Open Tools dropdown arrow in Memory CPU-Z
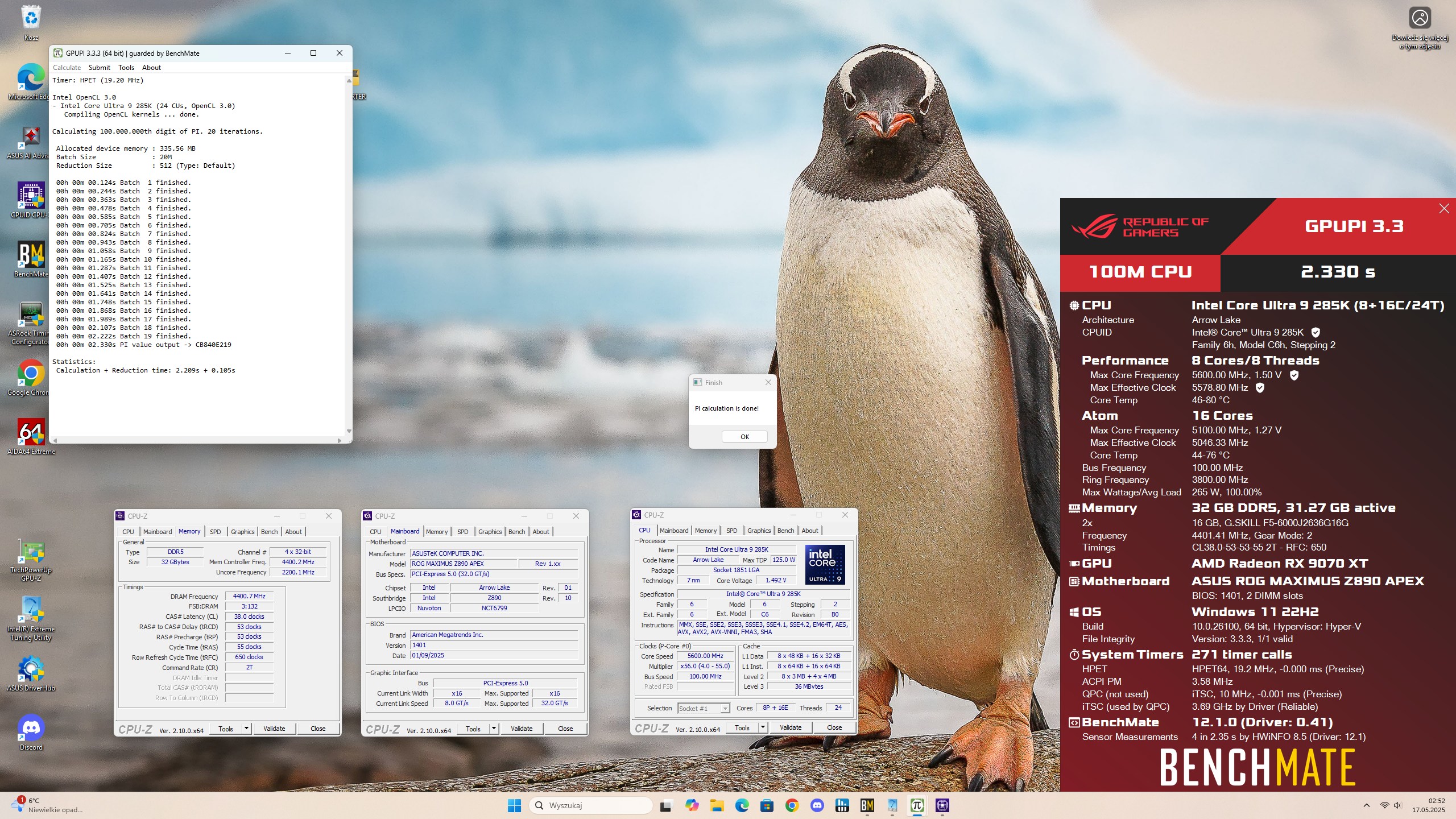The image size is (1456, 819). point(246,729)
